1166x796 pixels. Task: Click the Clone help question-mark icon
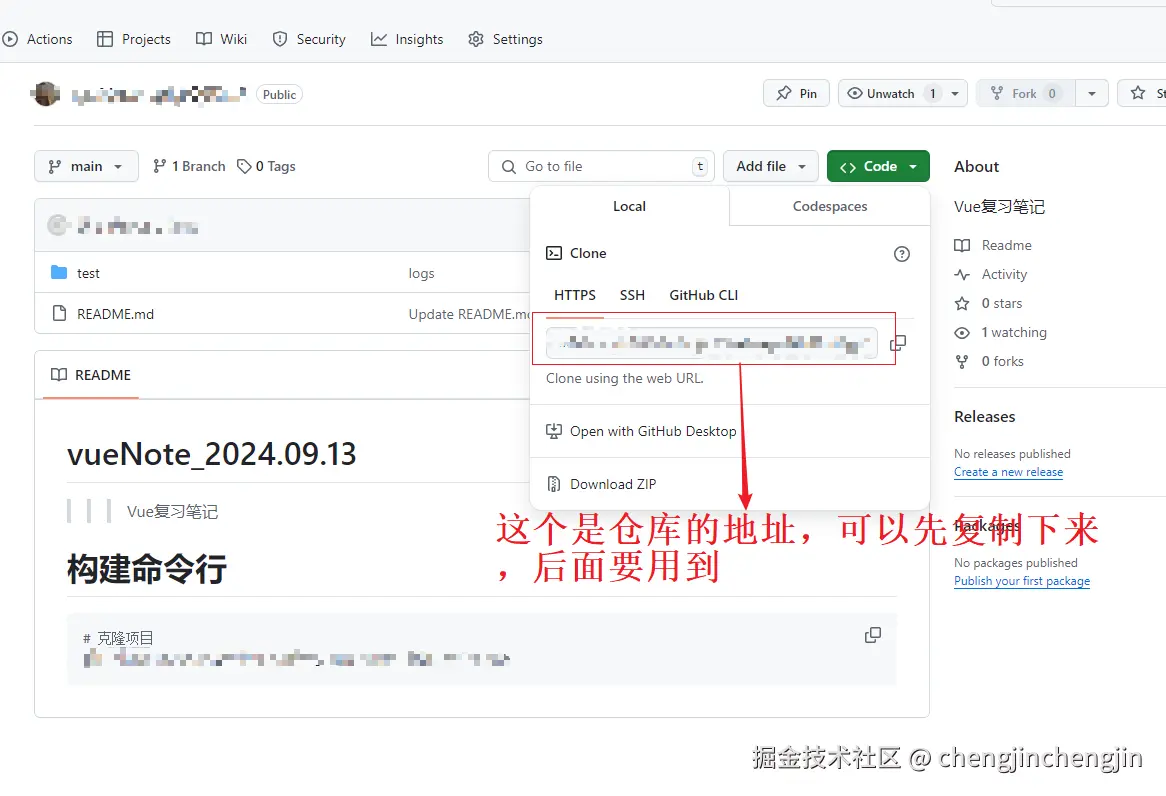pos(901,254)
